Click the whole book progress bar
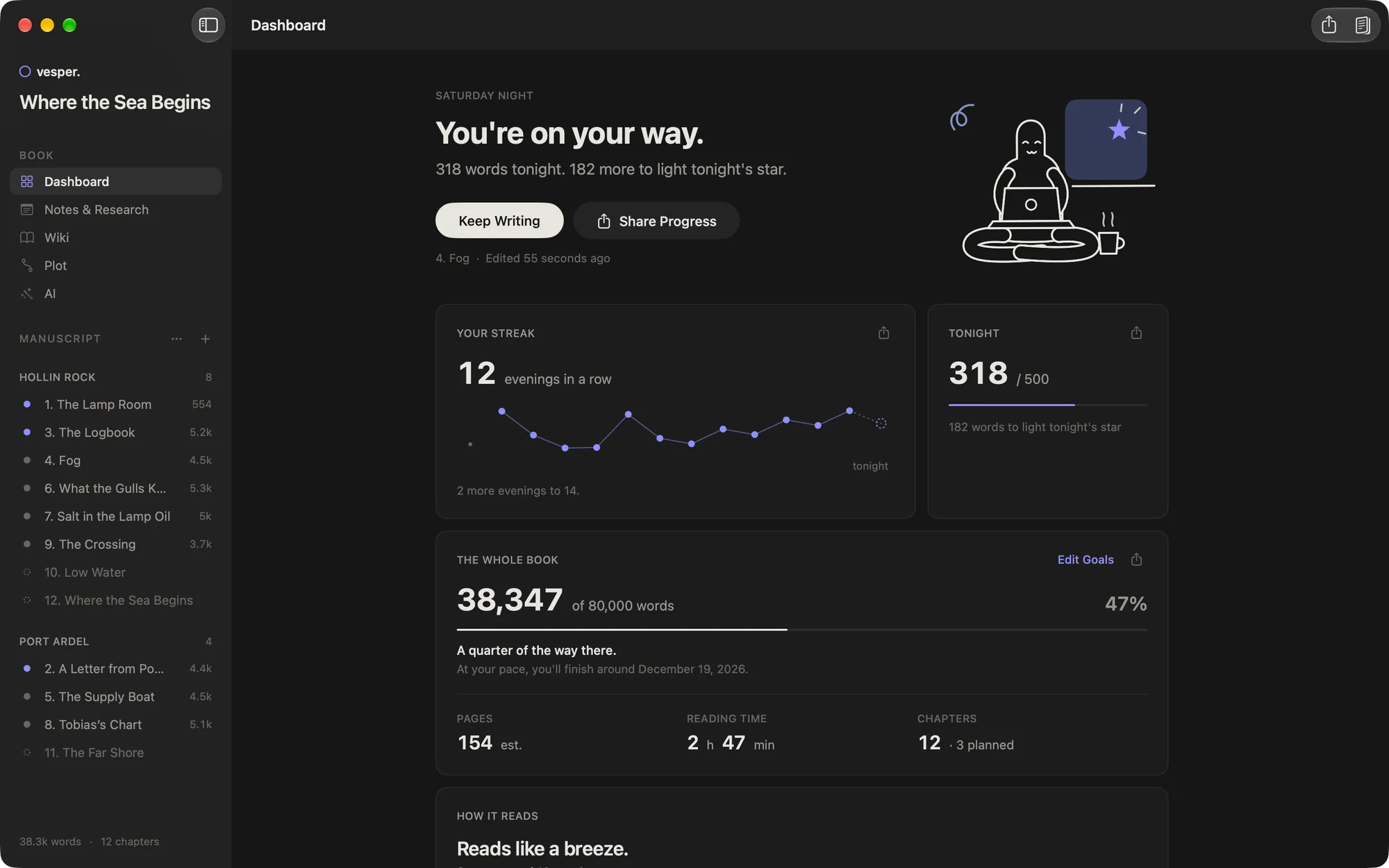 click(801, 629)
